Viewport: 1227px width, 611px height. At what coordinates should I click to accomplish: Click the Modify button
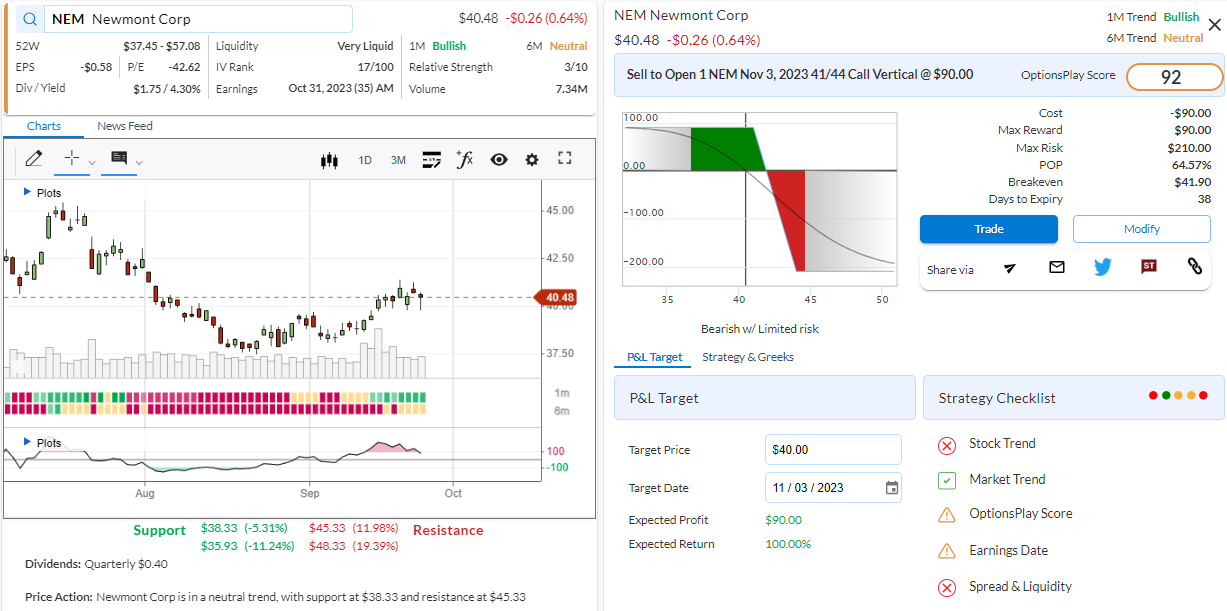click(1141, 229)
